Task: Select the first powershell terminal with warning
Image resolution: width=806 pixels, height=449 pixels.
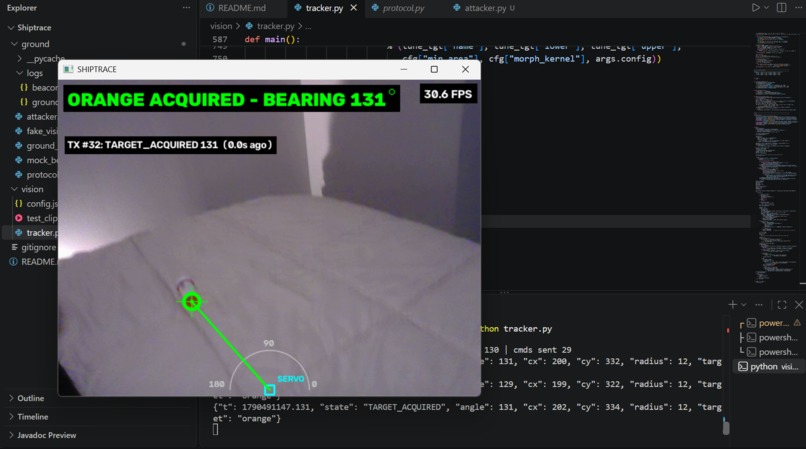Action: click(770, 323)
